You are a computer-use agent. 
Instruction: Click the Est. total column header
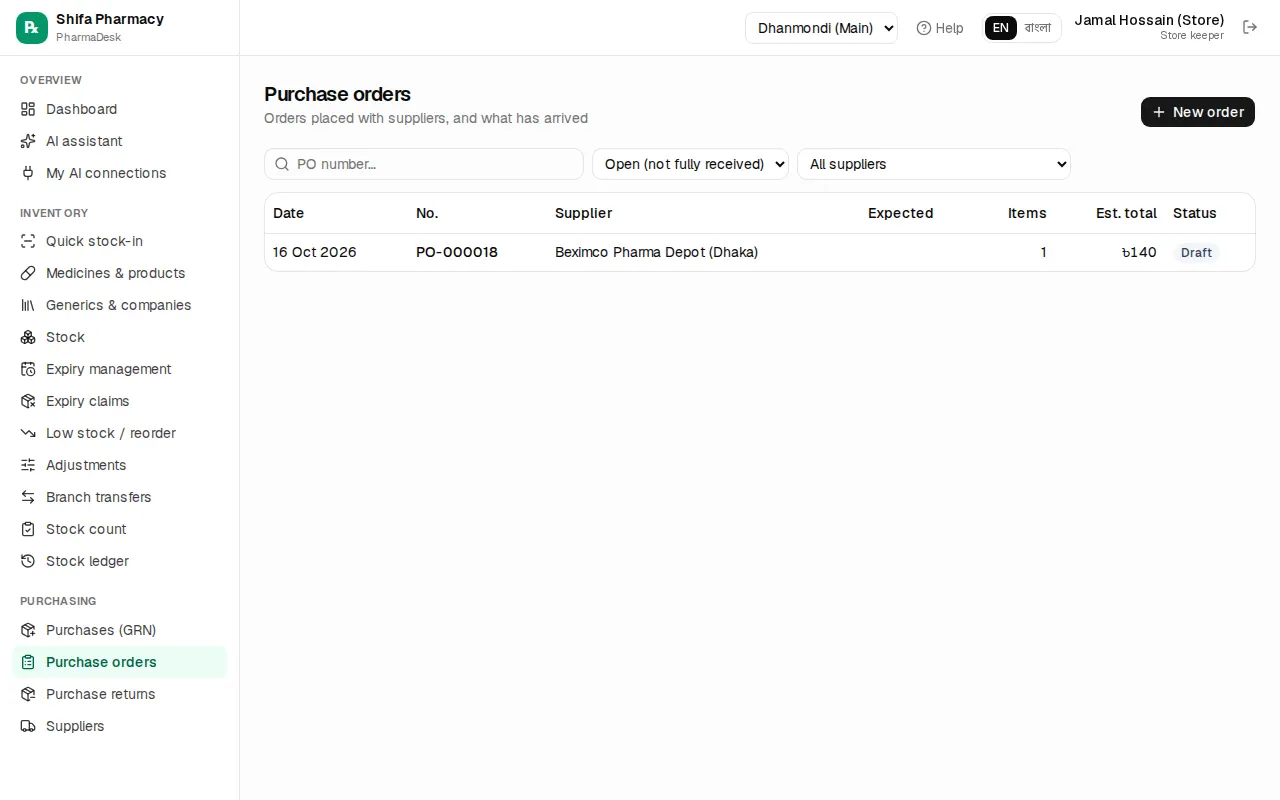(1126, 213)
